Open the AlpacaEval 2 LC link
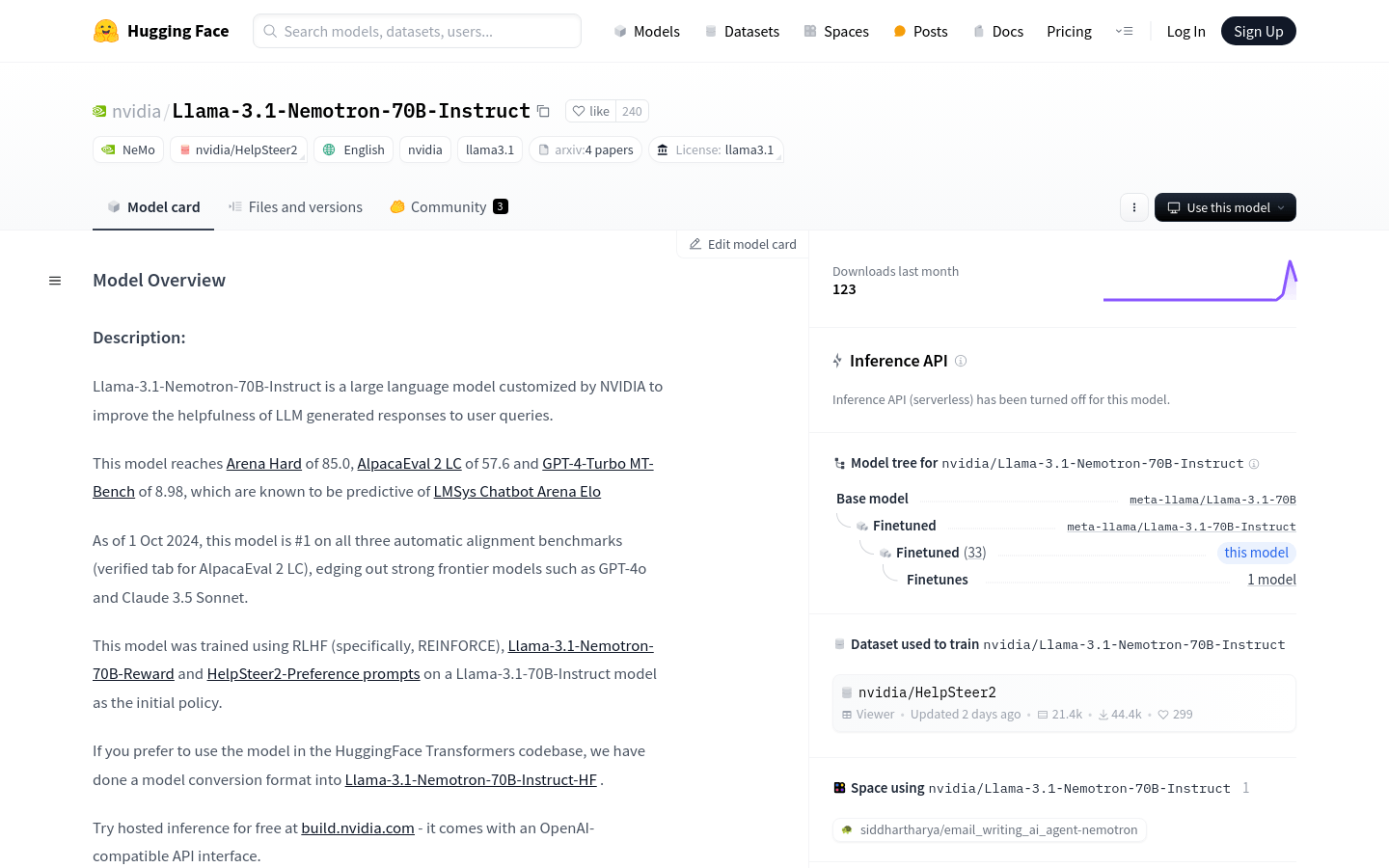Screen dimensions: 1389x868 pos(409,464)
